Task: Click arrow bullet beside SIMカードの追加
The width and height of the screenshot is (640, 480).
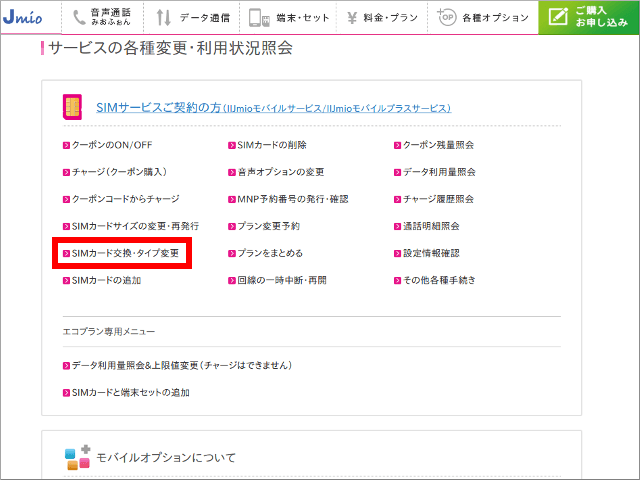Action: point(66,281)
